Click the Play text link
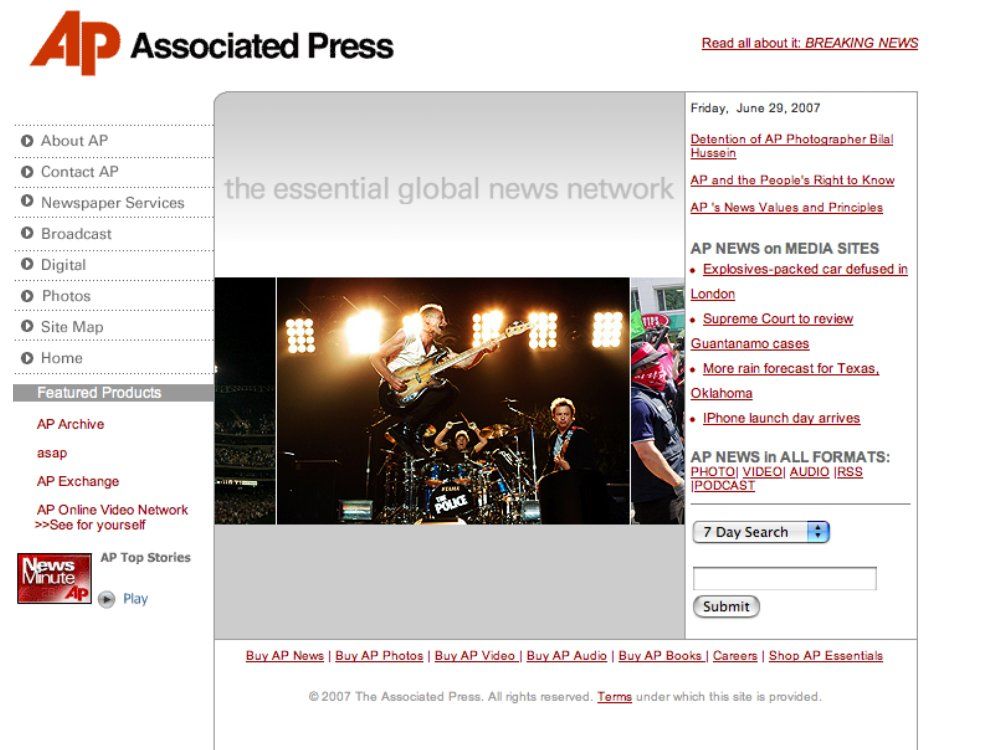Viewport: 1000px width, 750px height. [135, 599]
